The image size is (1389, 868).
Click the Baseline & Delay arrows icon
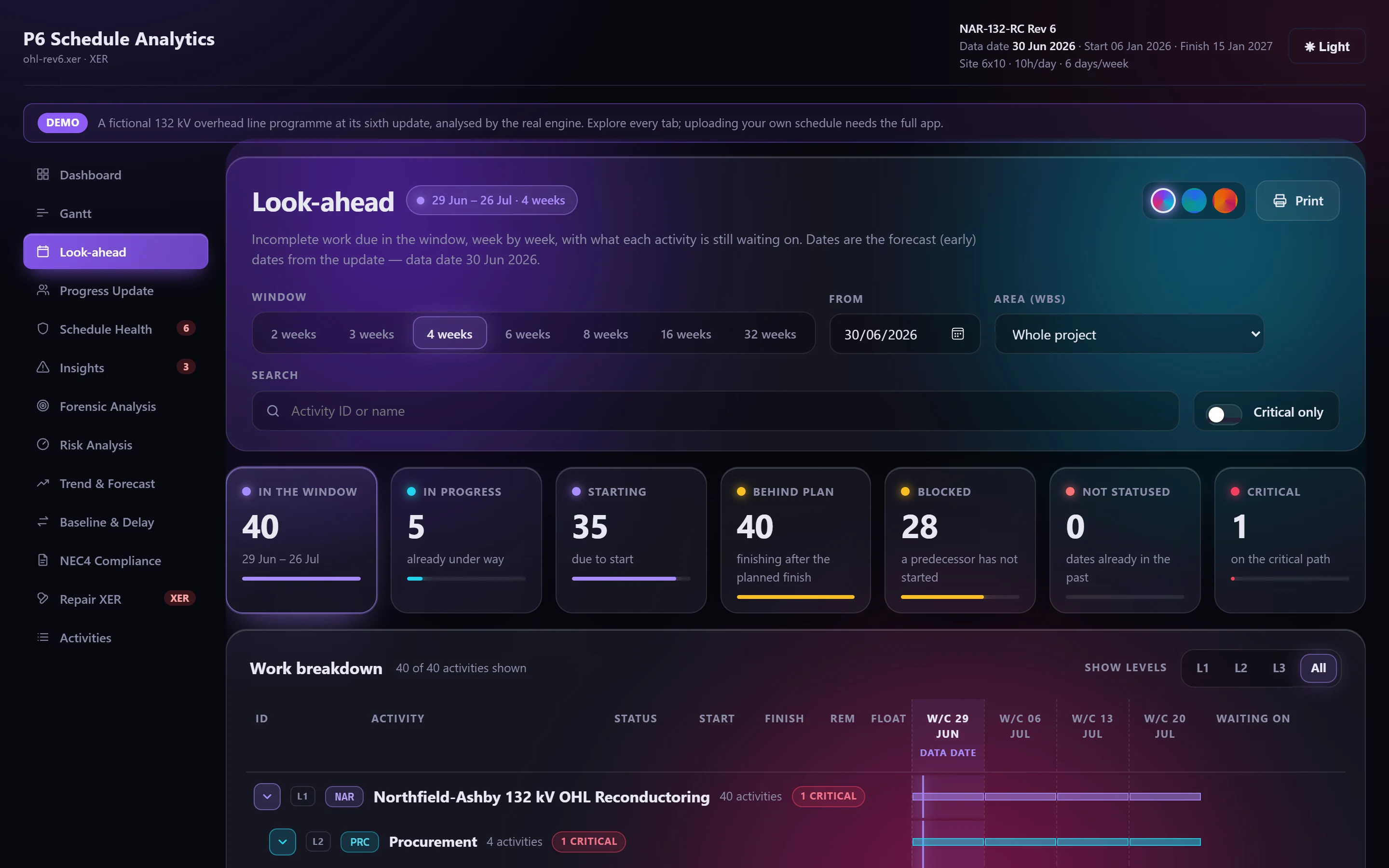click(42, 521)
